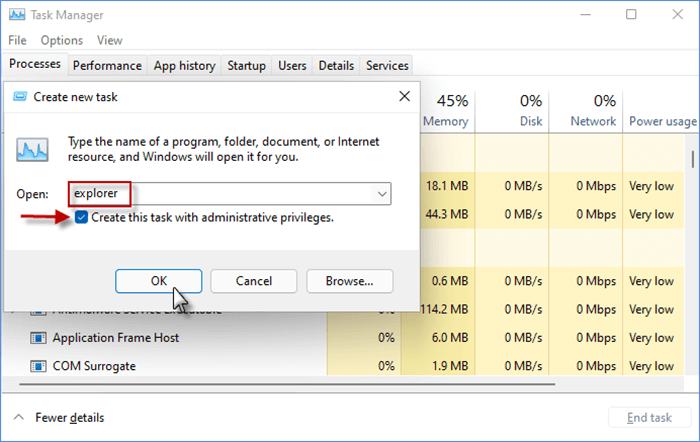Image resolution: width=700 pixels, height=442 pixels.
Task: Close the Create new task dialog
Action: [x=404, y=96]
